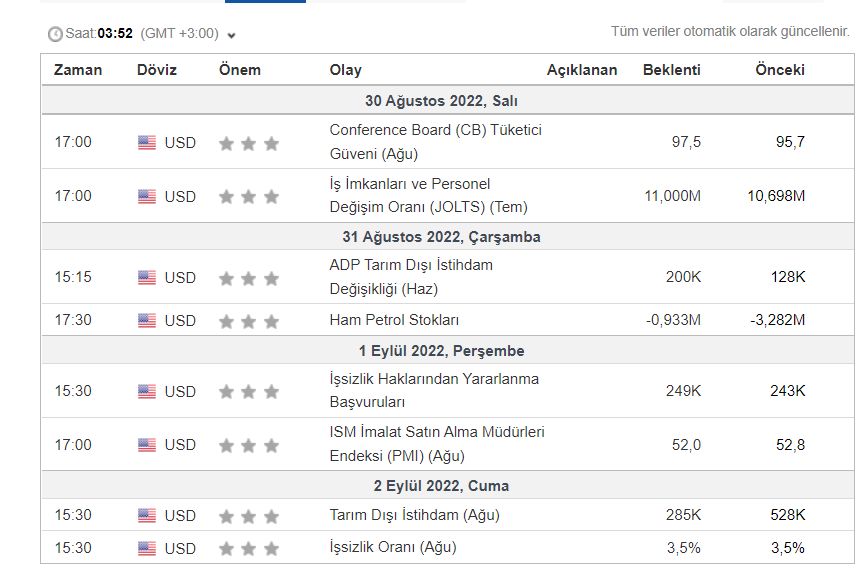Open ADP Tarım Dışı İstihdam Değişikliği event
867x587 pixels.
coord(411,277)
